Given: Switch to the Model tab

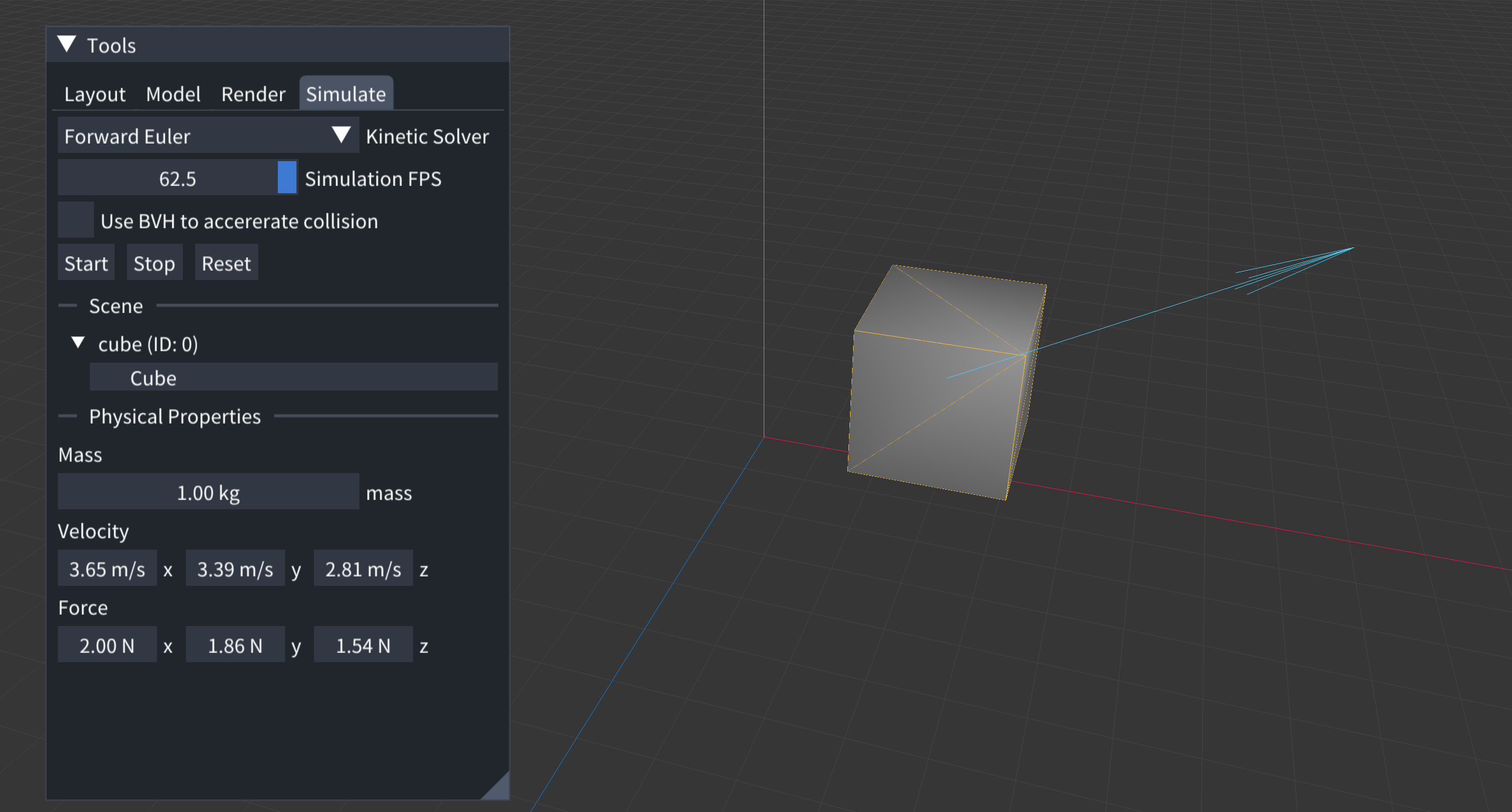Looking at the screenshot, I should [x=172, y=94].
